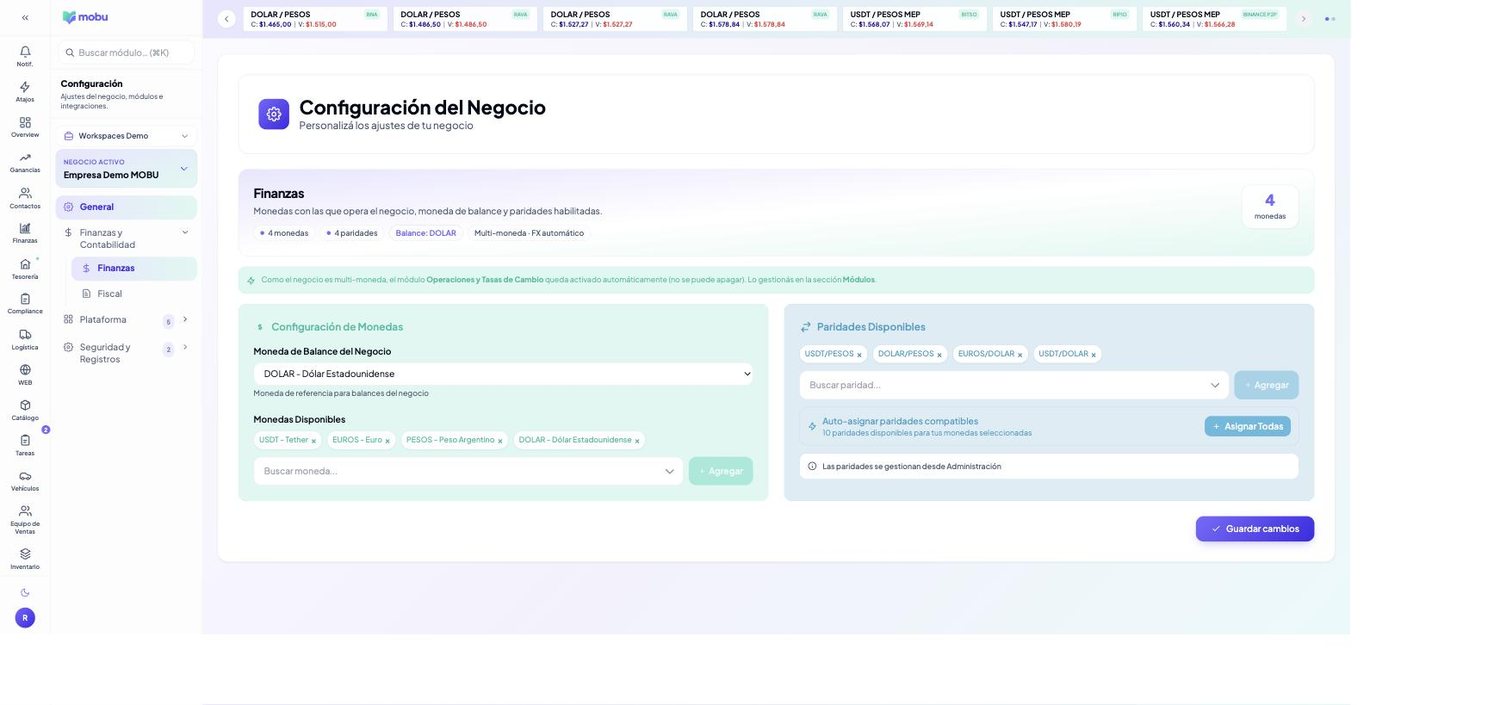Select General settings item
The width and height of the screenshot is (1500, 705).
(126, 207)
